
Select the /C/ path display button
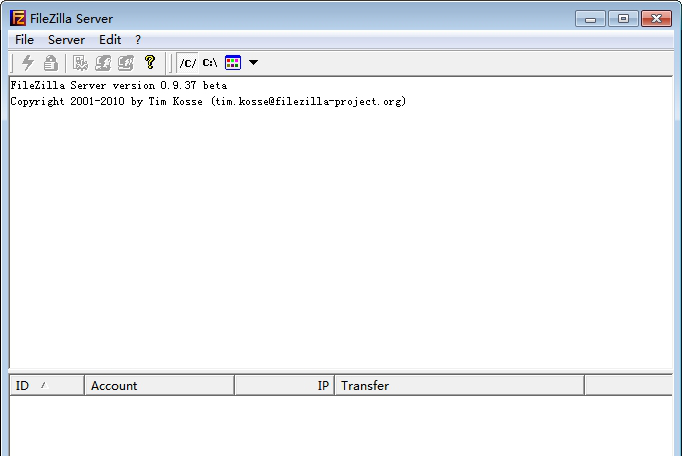[187, 63]
